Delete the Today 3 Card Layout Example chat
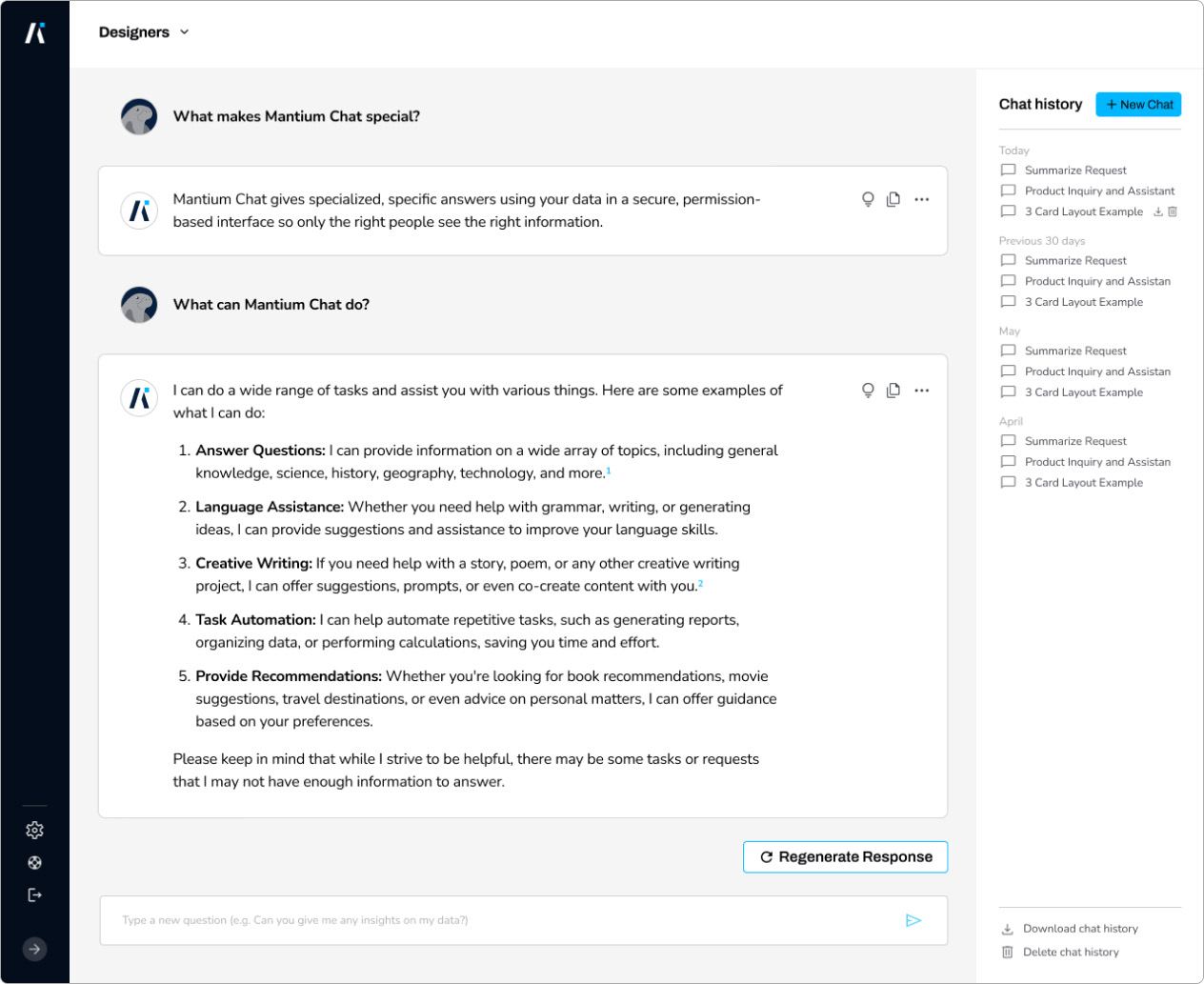The image size is (1204, 984). click(1173, 211)
